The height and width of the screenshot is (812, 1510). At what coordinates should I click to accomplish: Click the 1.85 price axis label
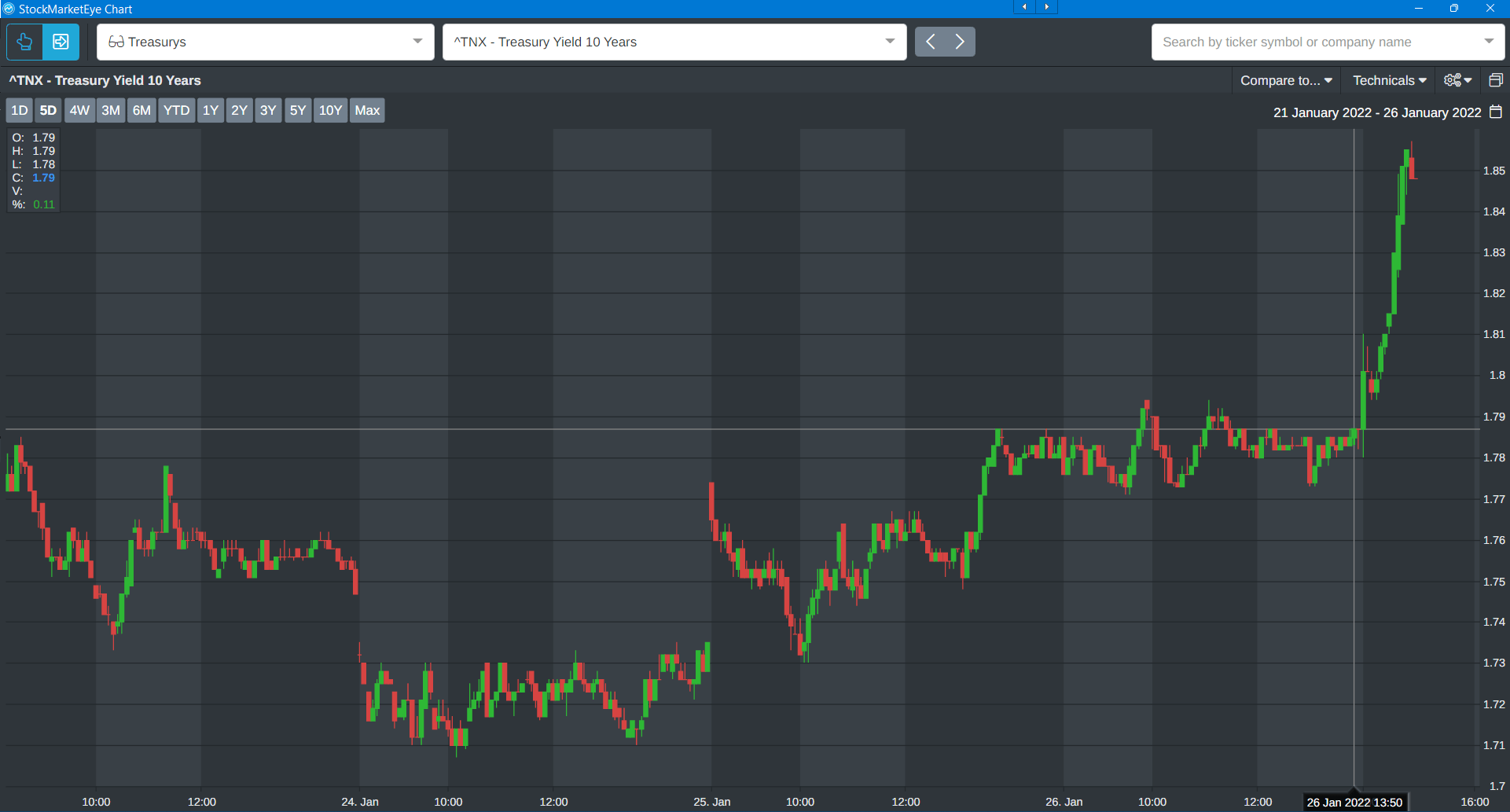[x=1494, y=171]
